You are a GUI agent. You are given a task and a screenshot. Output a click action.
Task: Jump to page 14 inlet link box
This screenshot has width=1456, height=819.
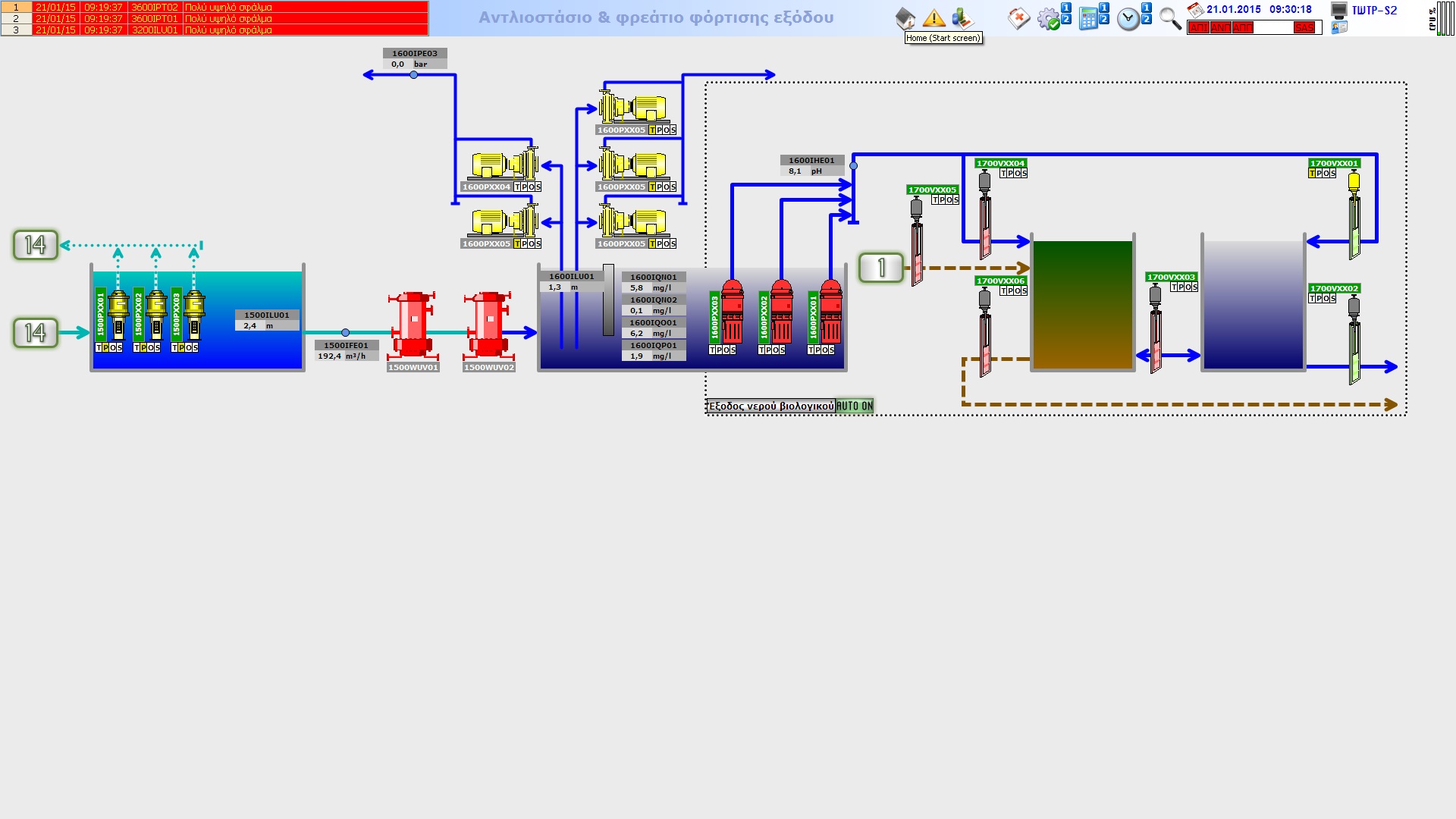(x=36, y=333)
